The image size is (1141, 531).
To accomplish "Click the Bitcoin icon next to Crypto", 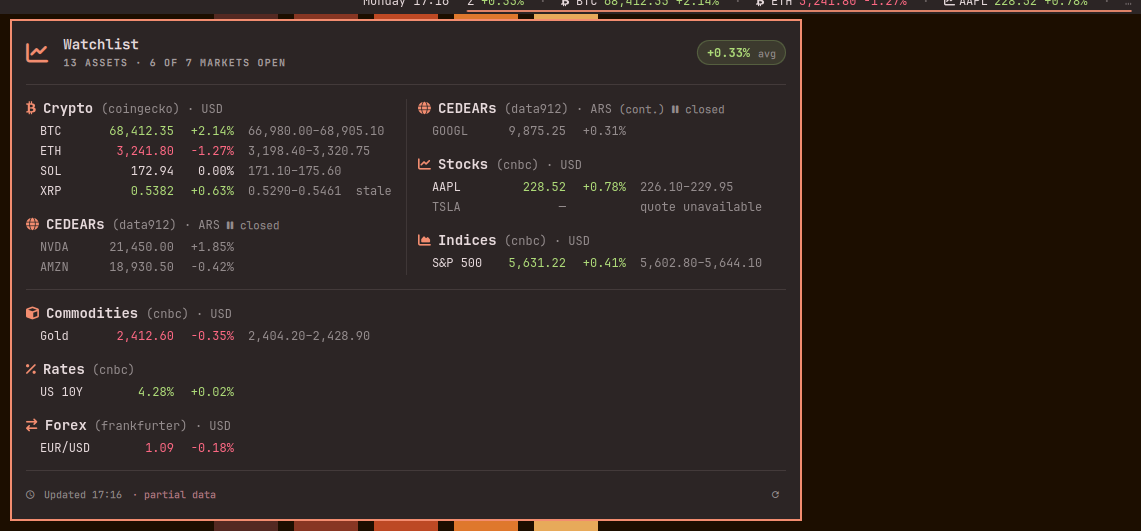I will [31, 108].
